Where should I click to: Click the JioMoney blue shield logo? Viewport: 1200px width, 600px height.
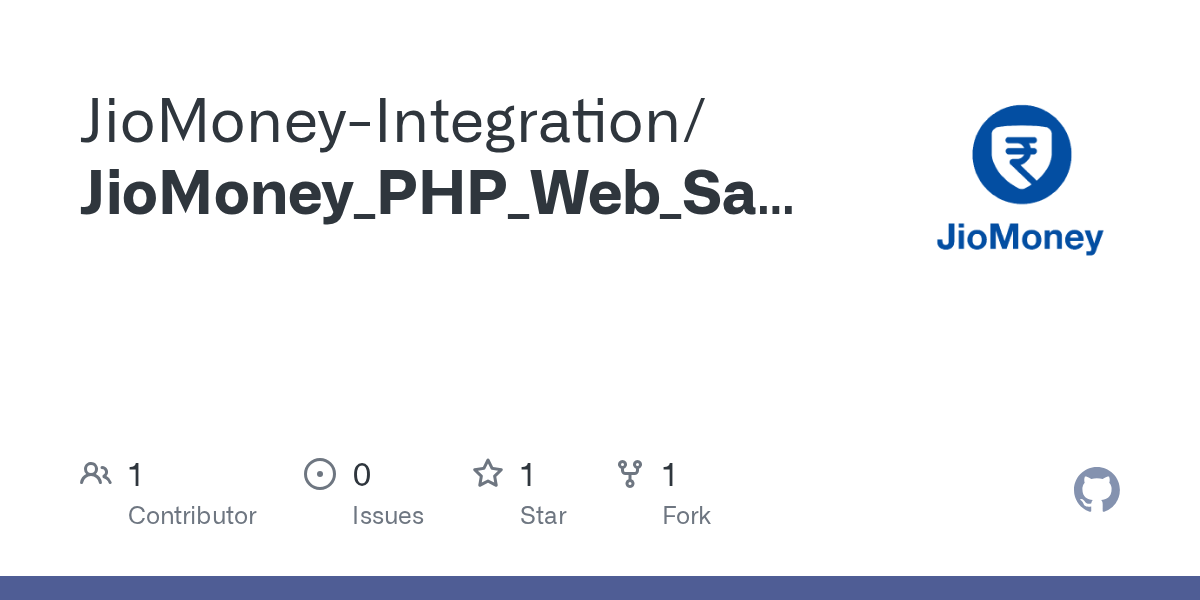(x=1021, y=155)
